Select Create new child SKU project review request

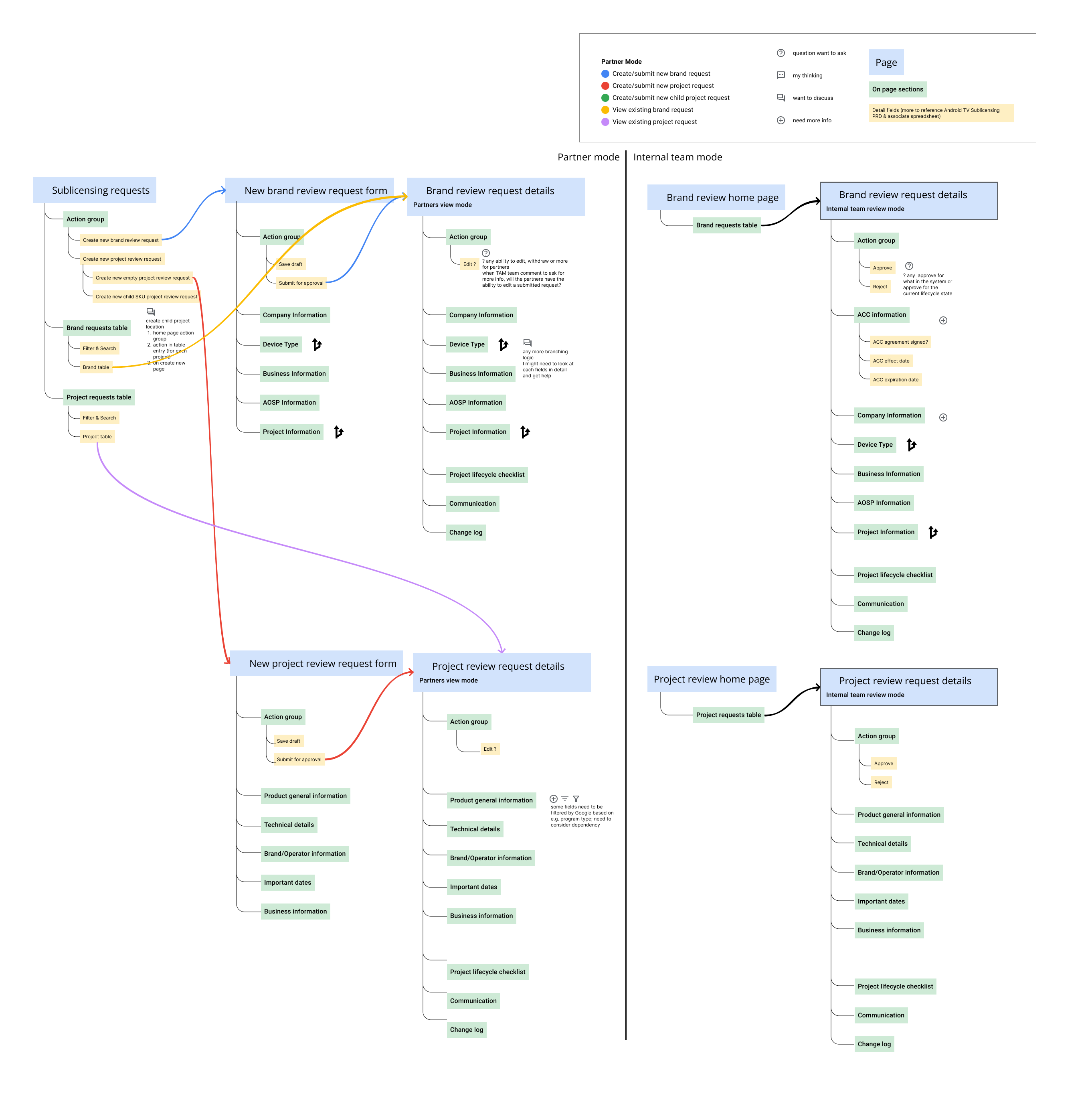[x=146, y=297]
